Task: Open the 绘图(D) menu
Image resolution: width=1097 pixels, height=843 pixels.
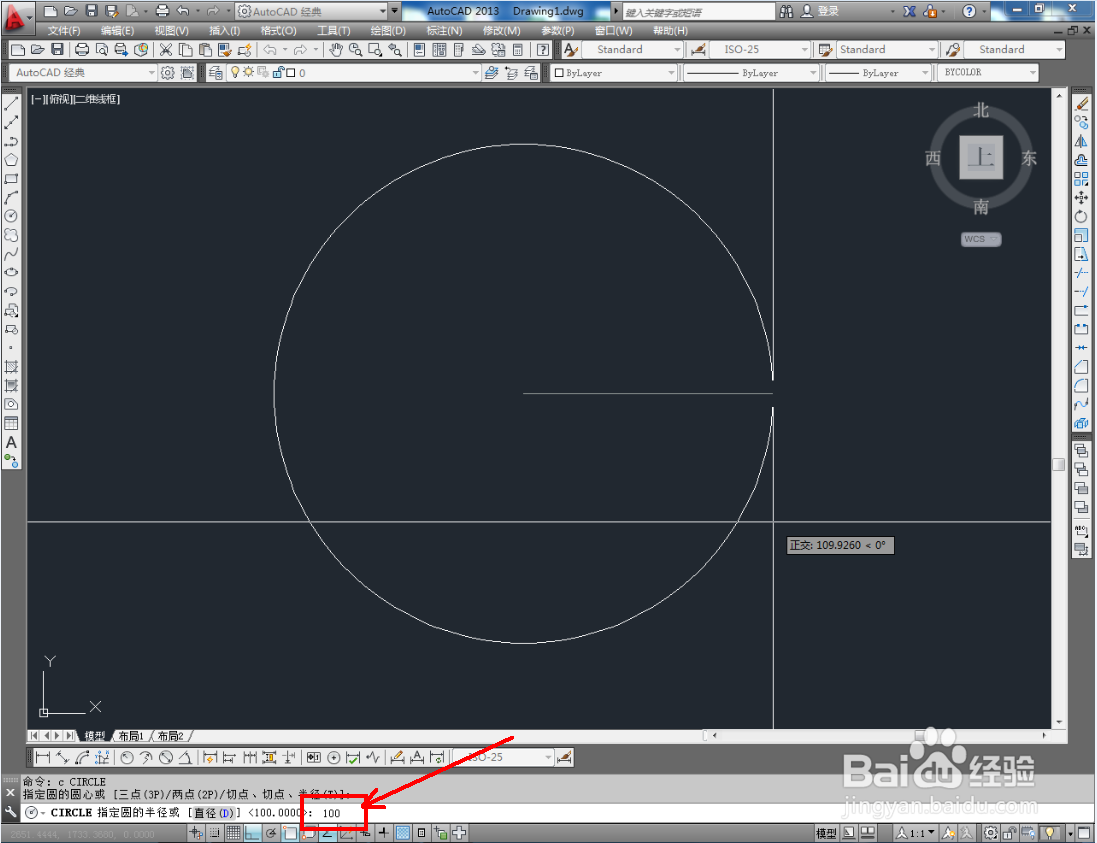Action: tap(388, 31)
